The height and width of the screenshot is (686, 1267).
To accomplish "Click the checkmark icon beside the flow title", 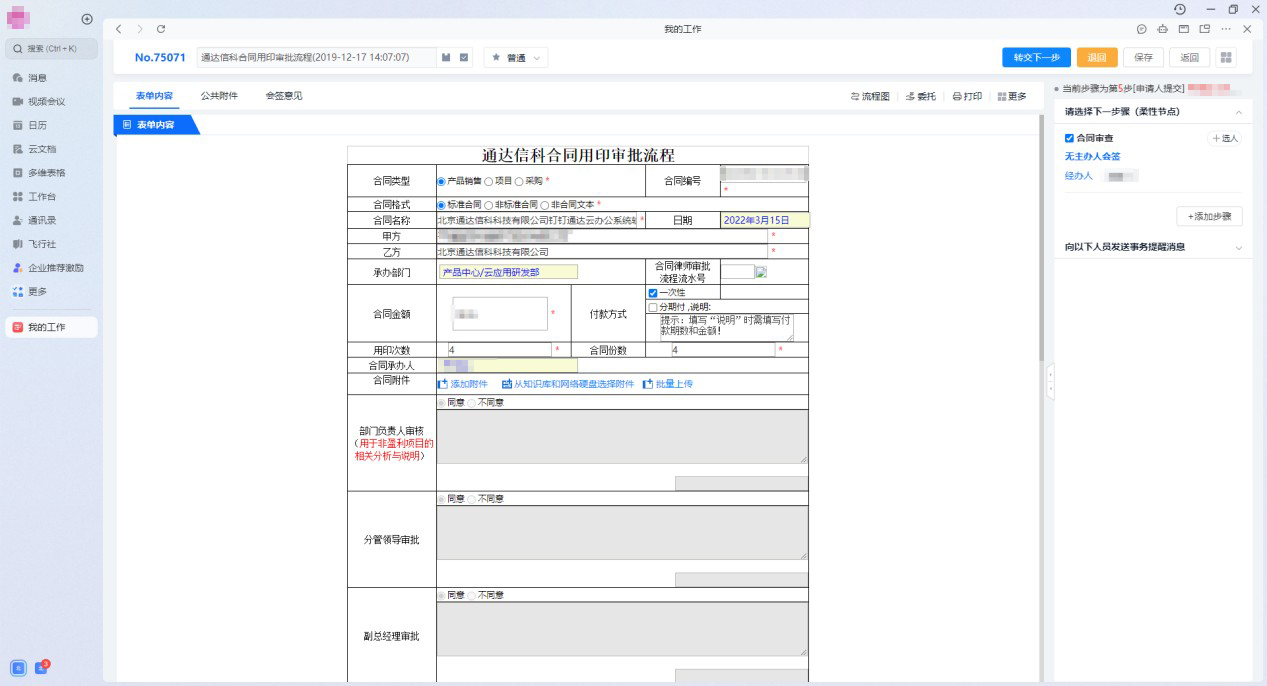I will 465,57.
